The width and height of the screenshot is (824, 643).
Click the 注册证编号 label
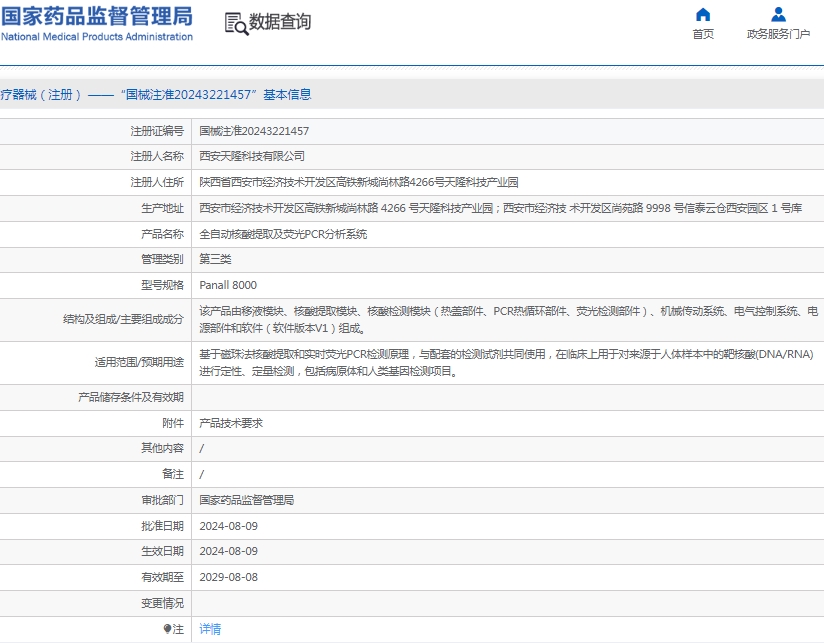[x=157, y=131]
